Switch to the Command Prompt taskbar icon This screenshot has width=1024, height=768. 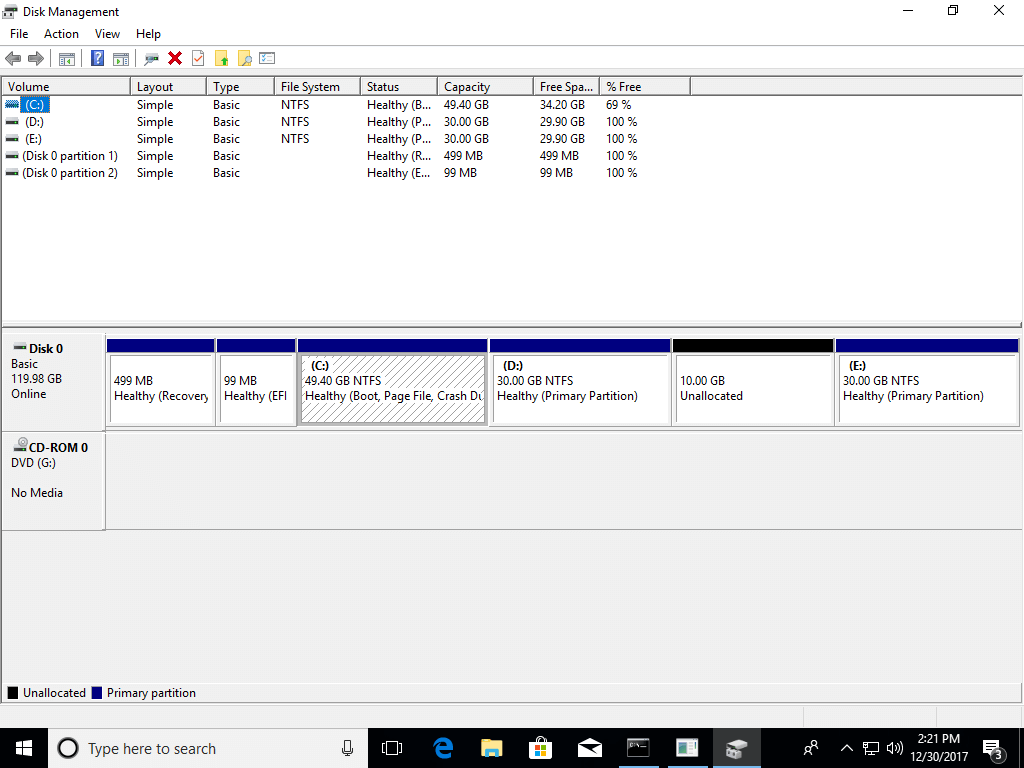click(x=638, y=748)
